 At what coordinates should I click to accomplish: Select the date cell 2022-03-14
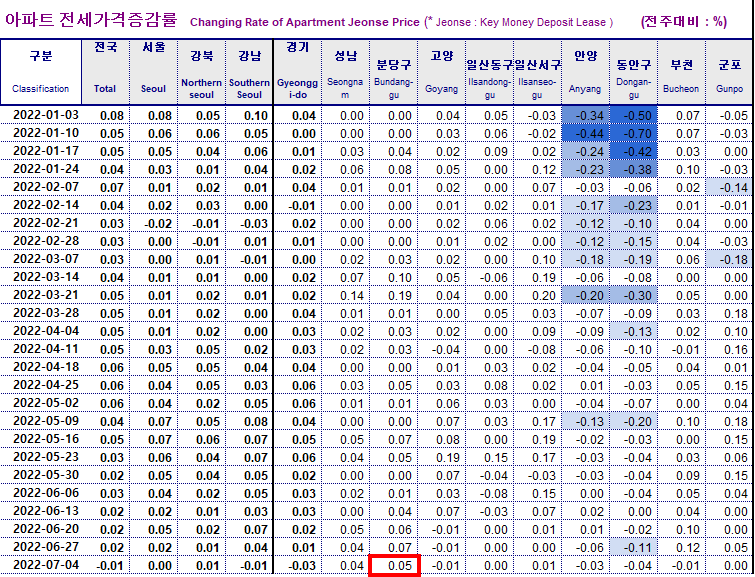tap(41, 277)
